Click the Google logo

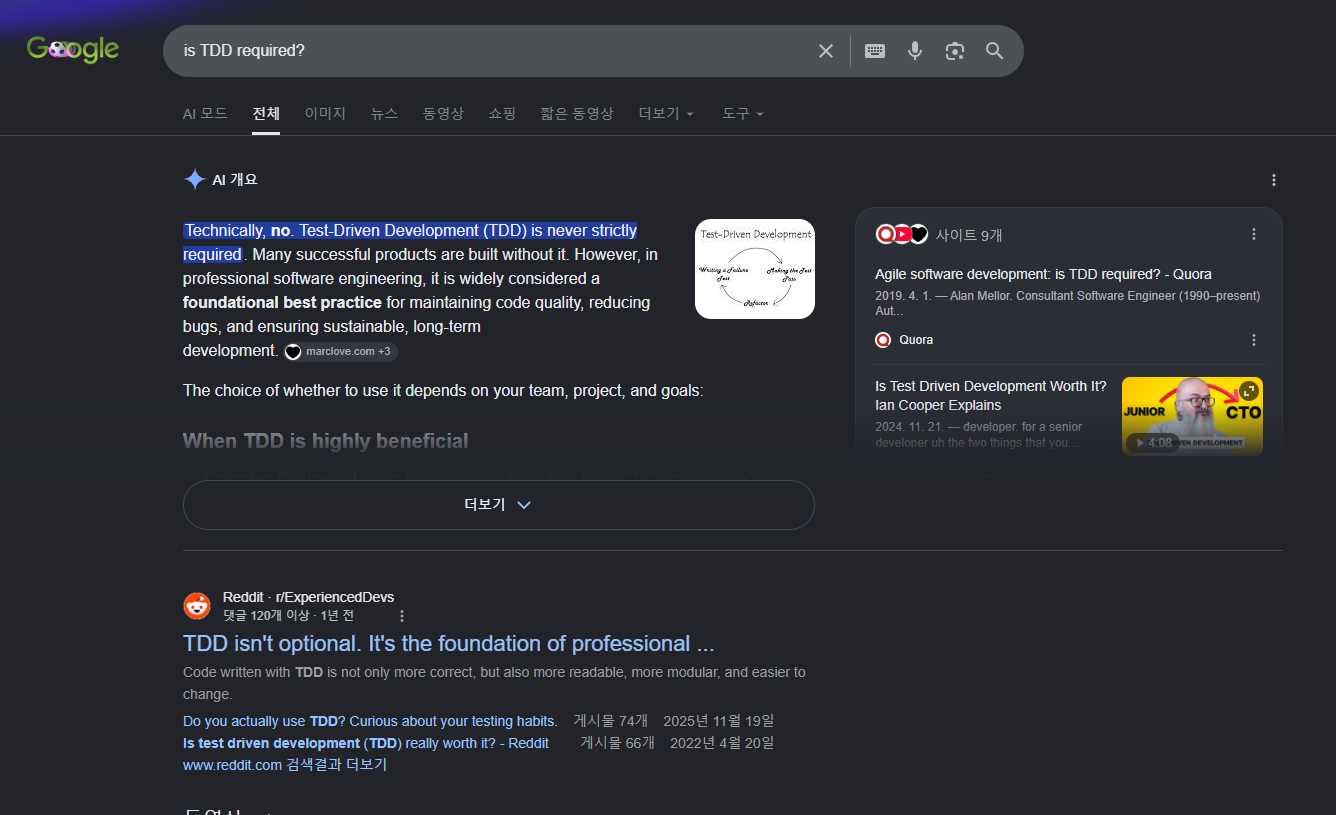(73, 49)
